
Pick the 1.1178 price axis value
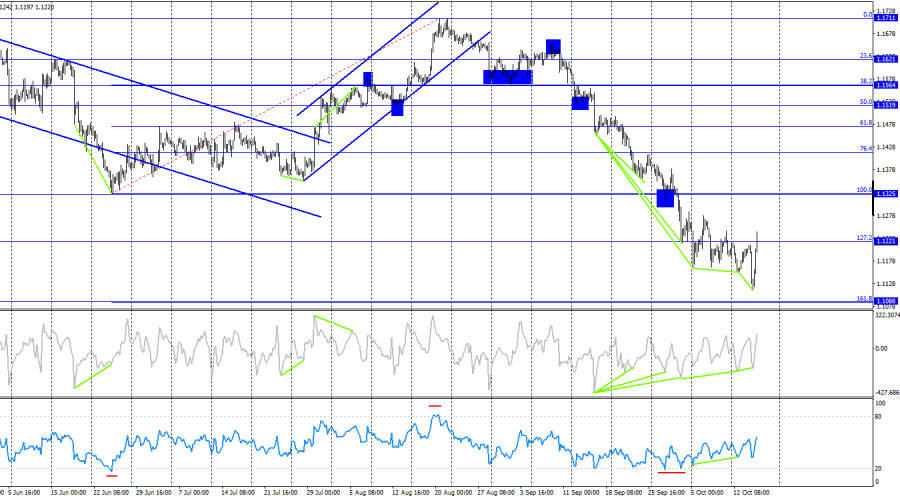tap(886, 261)
